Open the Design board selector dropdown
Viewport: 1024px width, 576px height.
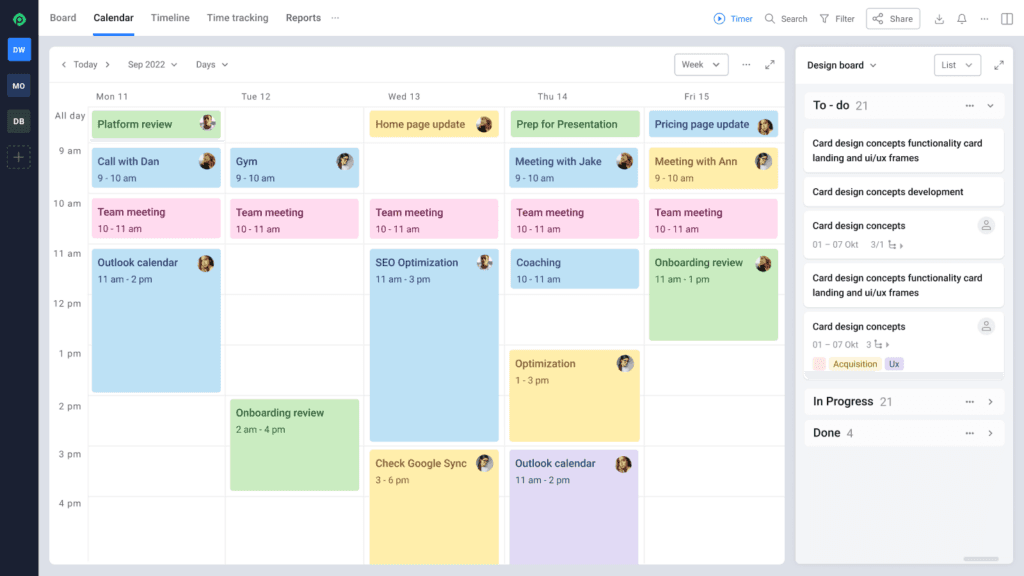[x=843, y=64]
